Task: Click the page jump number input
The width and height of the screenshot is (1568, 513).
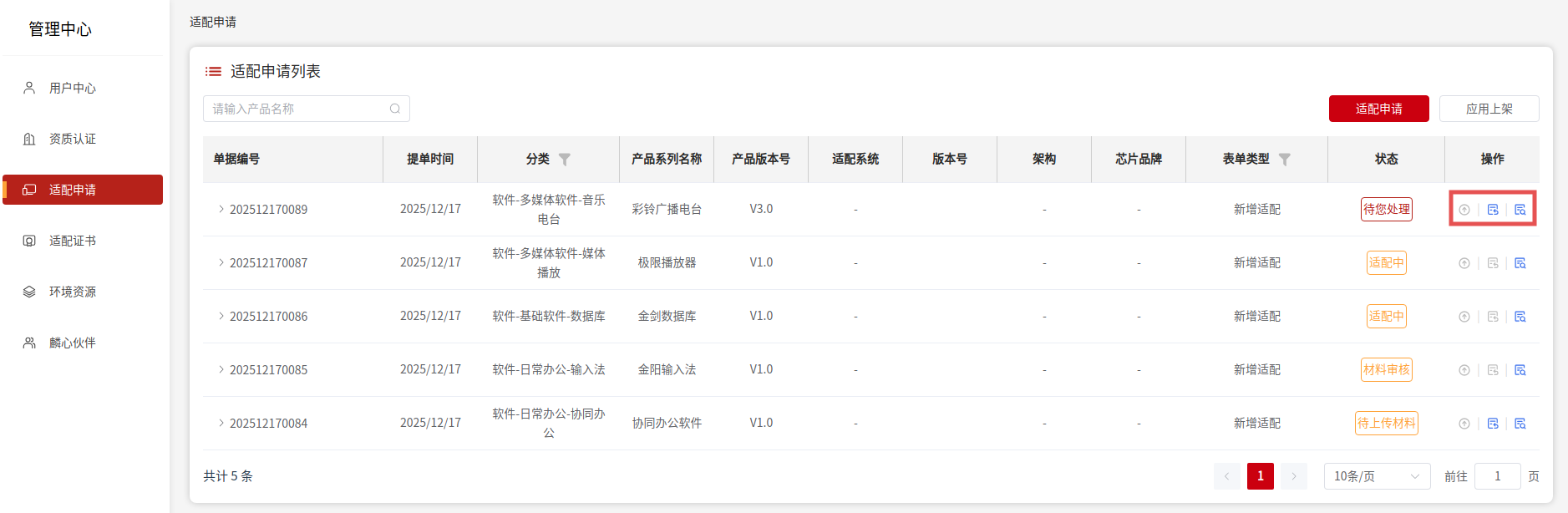Action: [x=1497, y=476]
